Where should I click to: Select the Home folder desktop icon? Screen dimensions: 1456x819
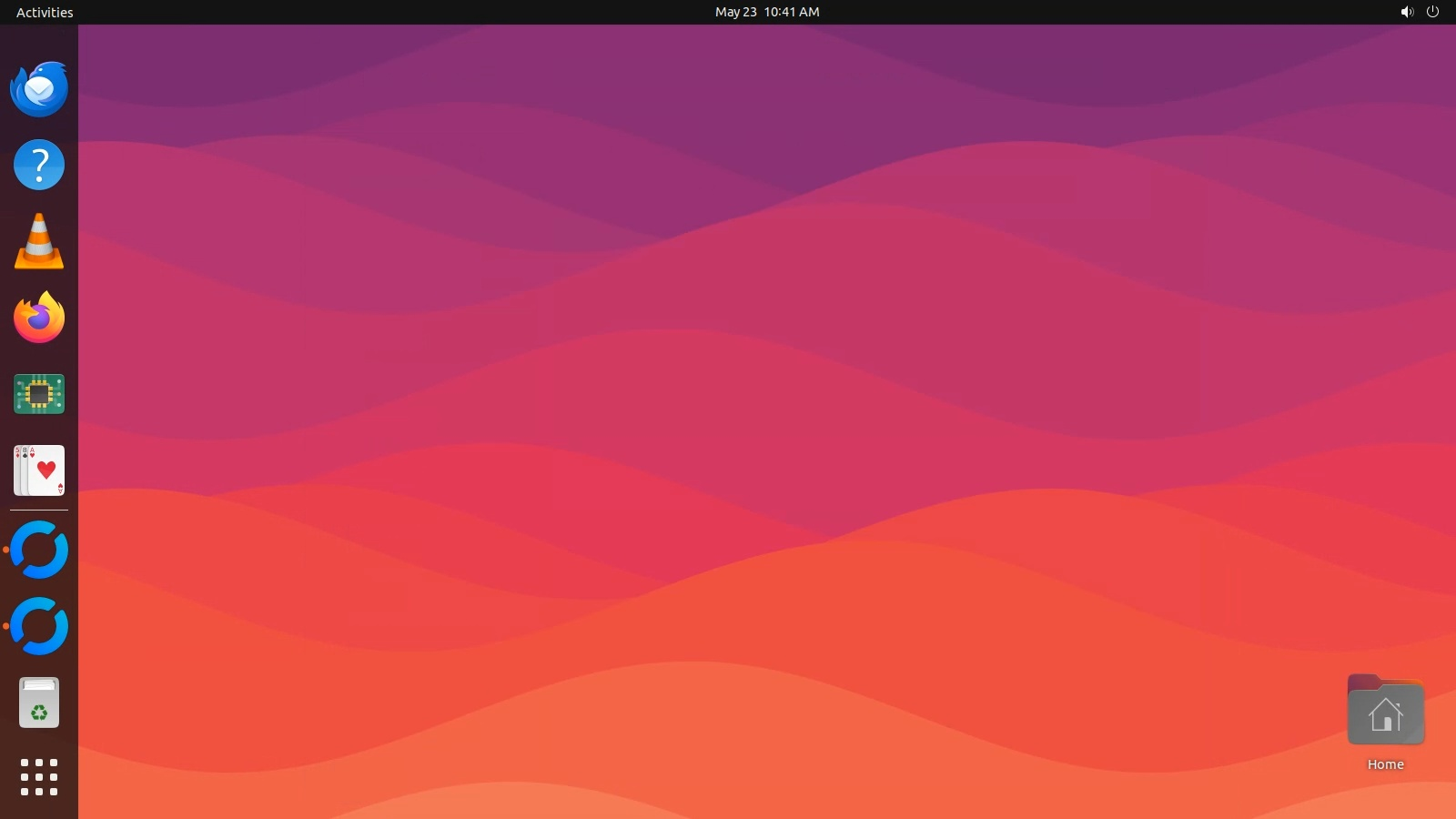pos(1385,711)
